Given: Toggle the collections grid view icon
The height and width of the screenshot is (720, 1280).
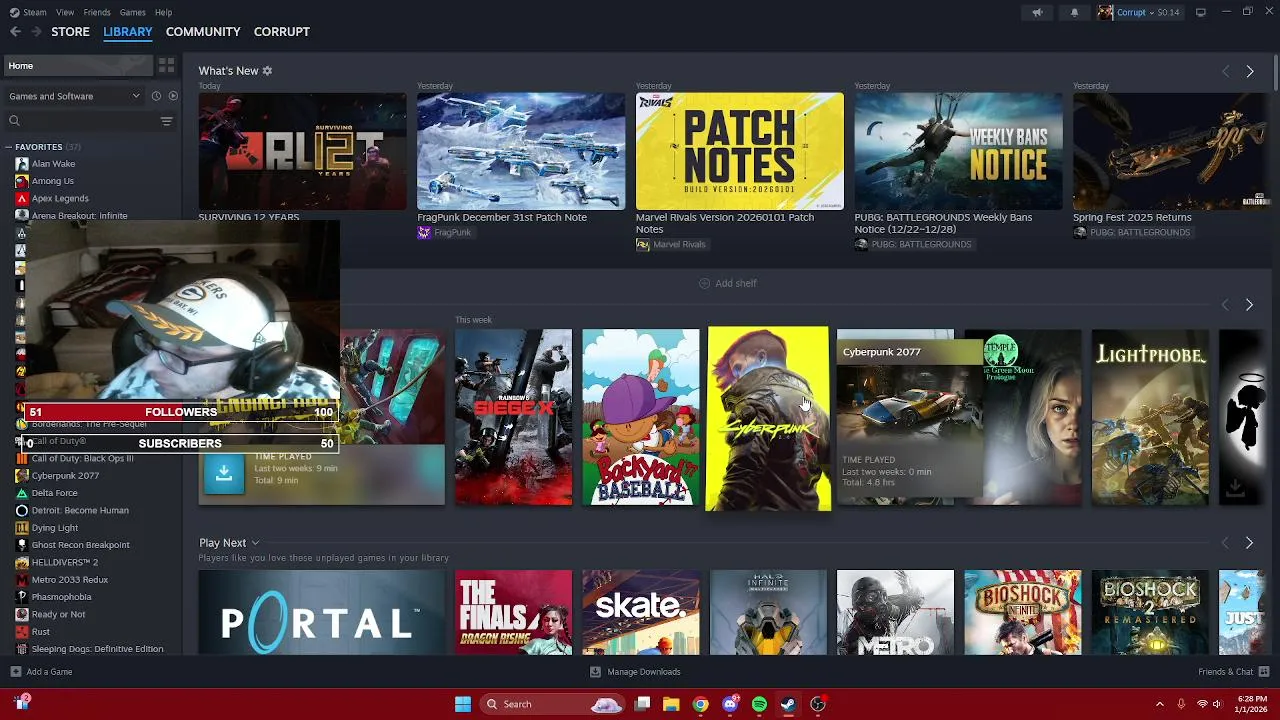Looking at the screenshot, I should tap(166, 66).
